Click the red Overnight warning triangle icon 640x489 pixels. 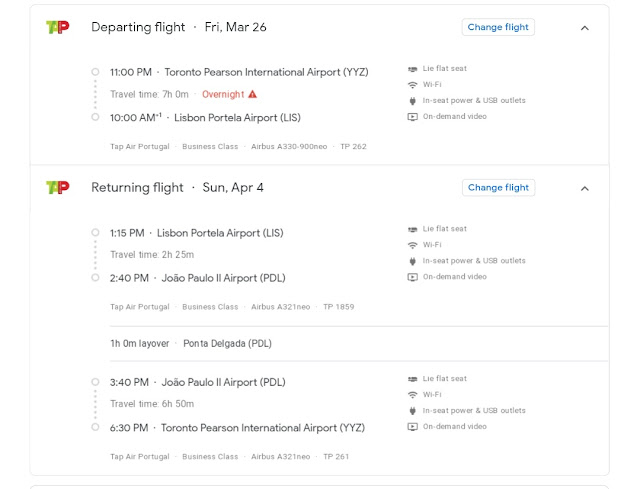(253, 94)
